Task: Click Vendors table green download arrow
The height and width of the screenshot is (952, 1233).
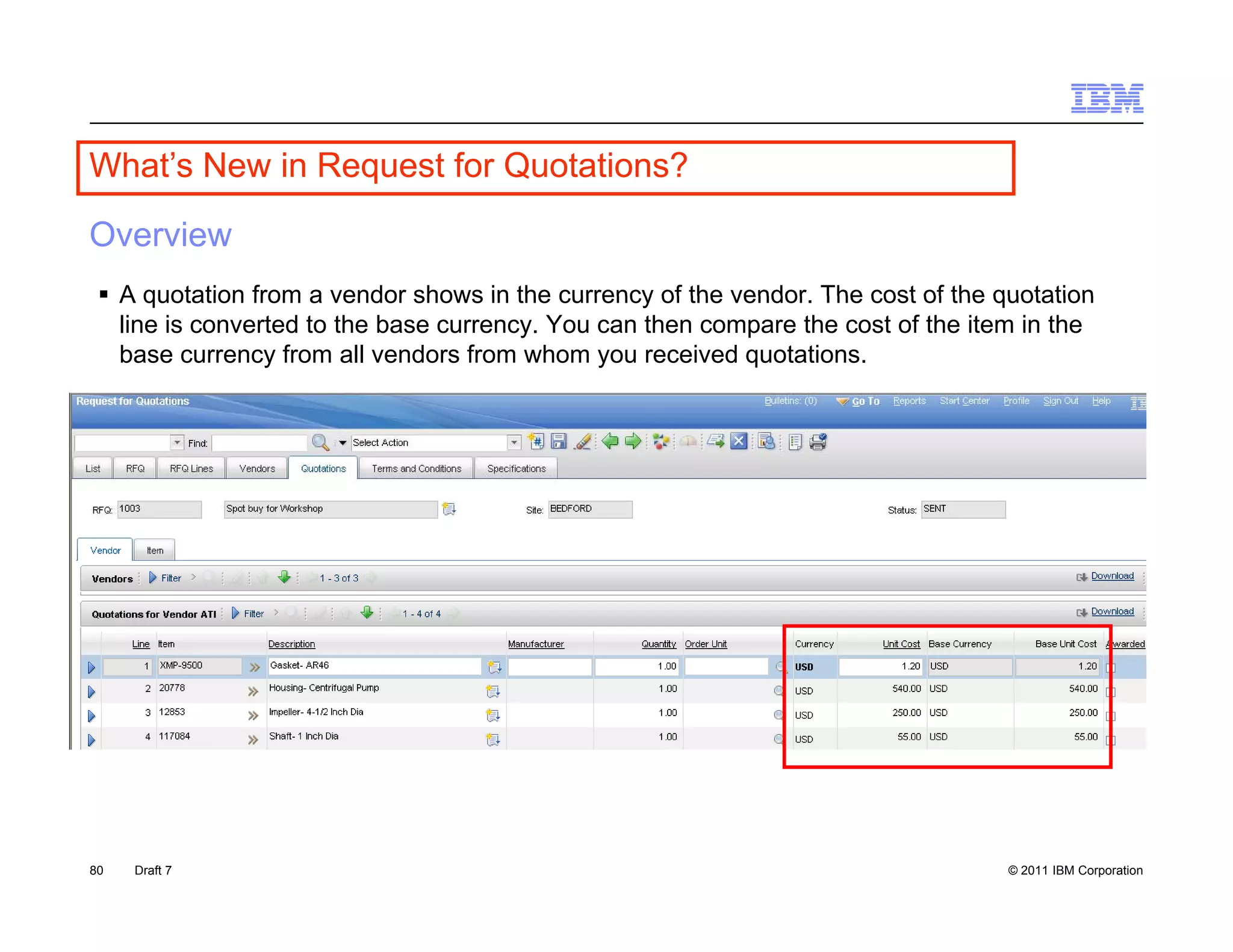Action: click(284, 578)
